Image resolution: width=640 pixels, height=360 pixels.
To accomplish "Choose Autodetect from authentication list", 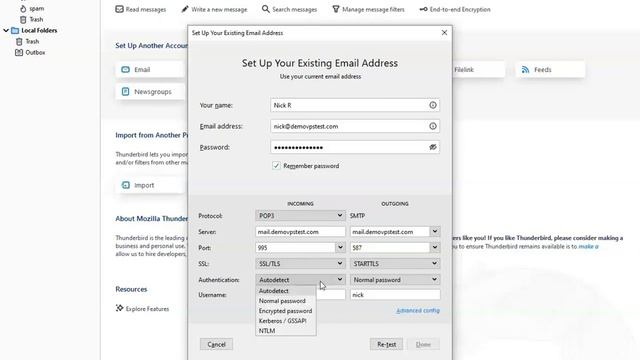I will [x=286, y=291].
